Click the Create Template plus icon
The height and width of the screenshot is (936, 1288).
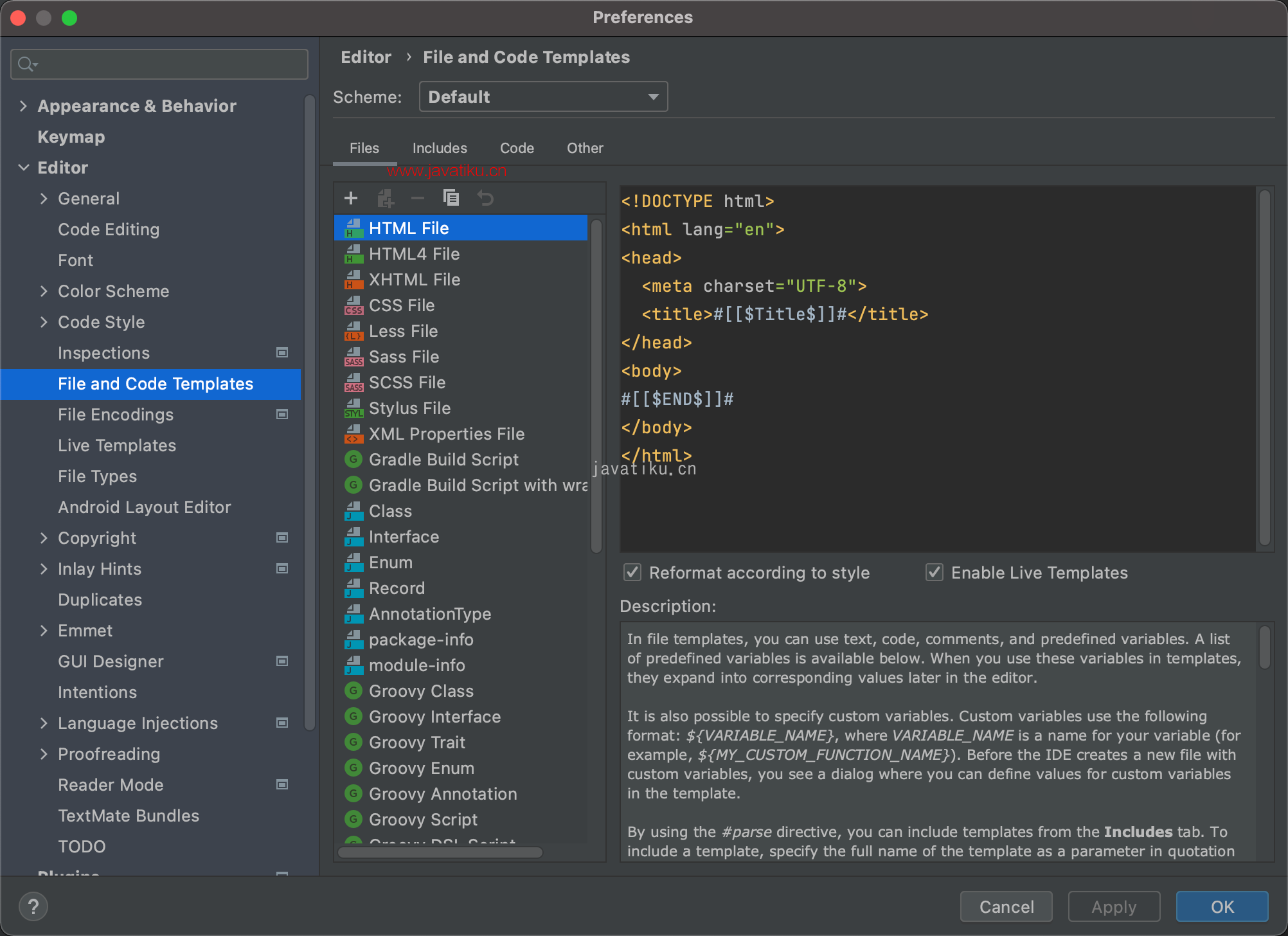351,198
